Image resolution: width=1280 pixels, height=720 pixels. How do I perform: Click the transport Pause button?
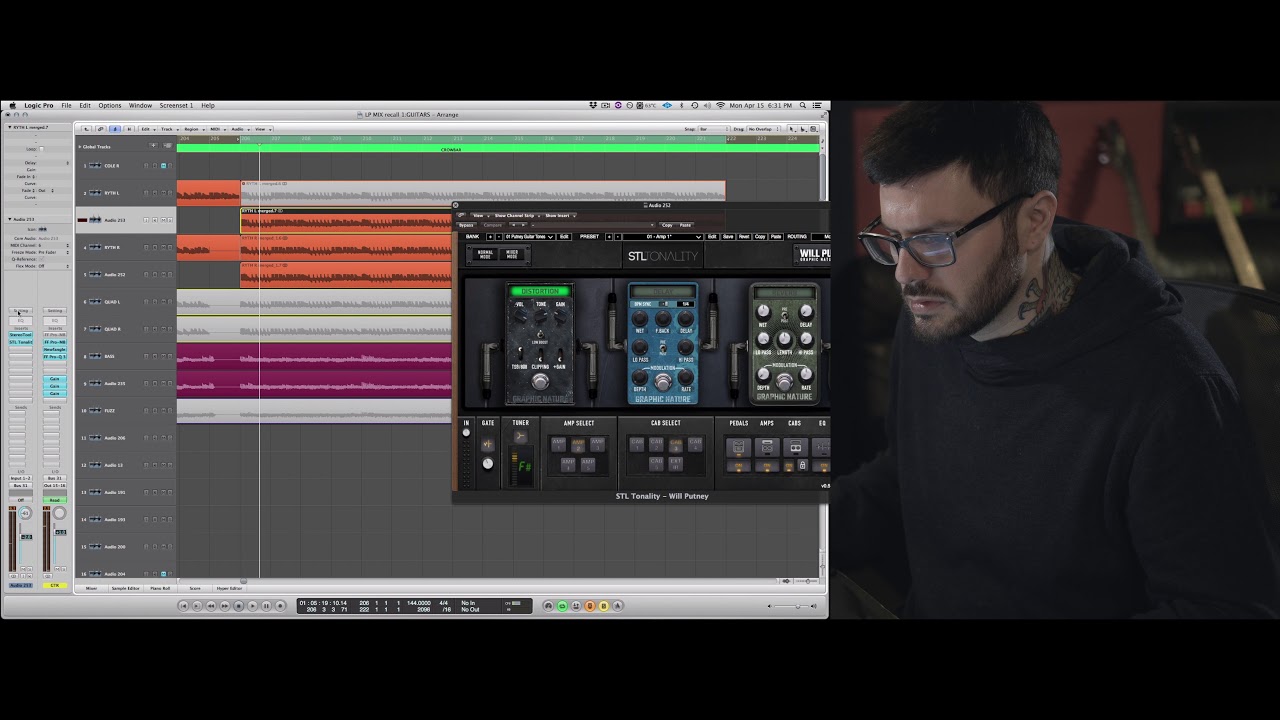tap(266, 606)
